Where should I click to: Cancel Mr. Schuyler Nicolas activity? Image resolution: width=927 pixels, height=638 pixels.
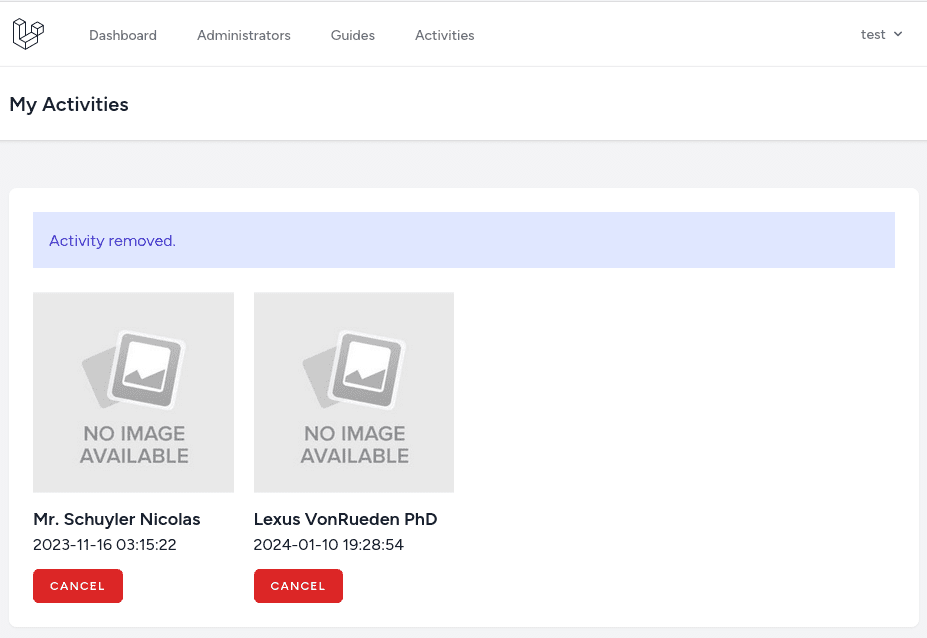click(x=77, y=586)
